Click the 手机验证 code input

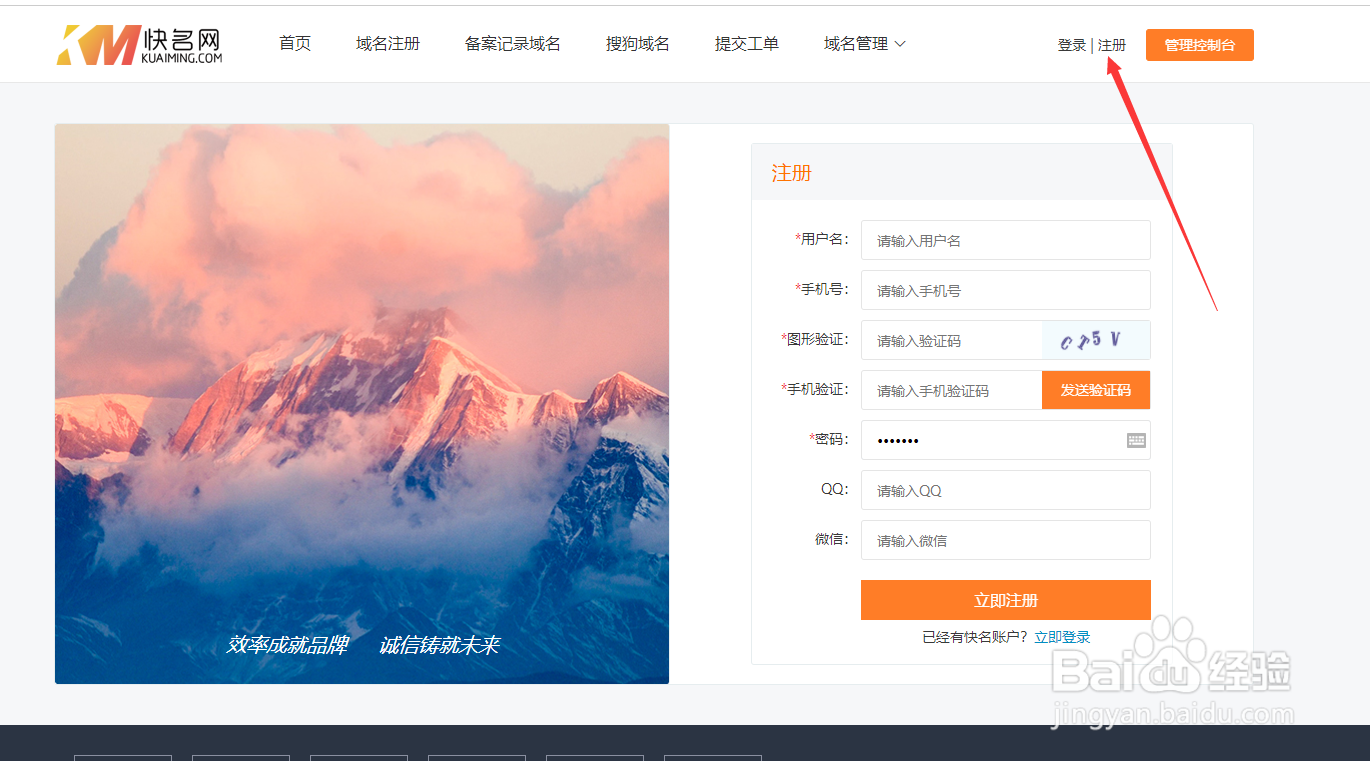pyautogui.click(x=952, y=390)
